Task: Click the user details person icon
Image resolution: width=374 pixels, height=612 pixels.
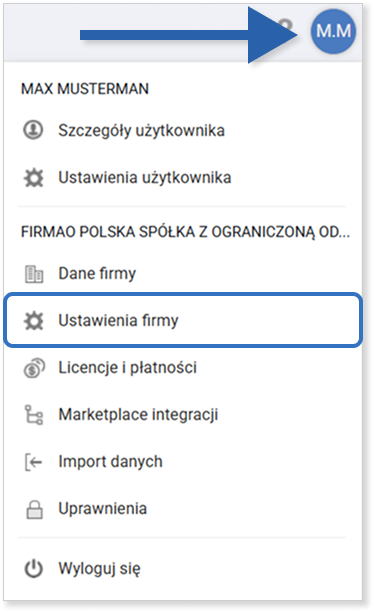Action: coord(34,130)
